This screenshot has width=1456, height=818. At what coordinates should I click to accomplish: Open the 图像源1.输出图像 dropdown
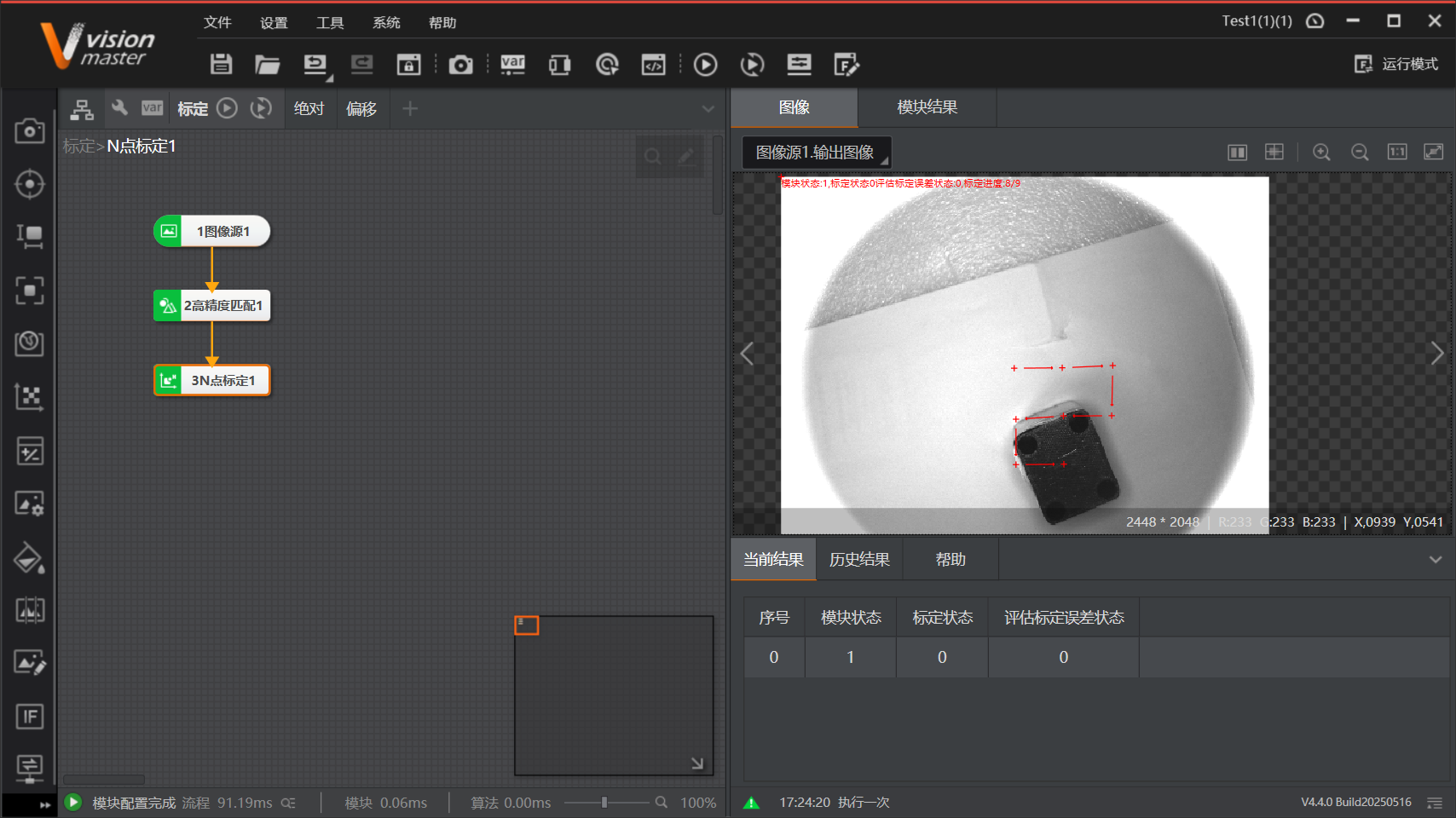click(x=816, y=153)
